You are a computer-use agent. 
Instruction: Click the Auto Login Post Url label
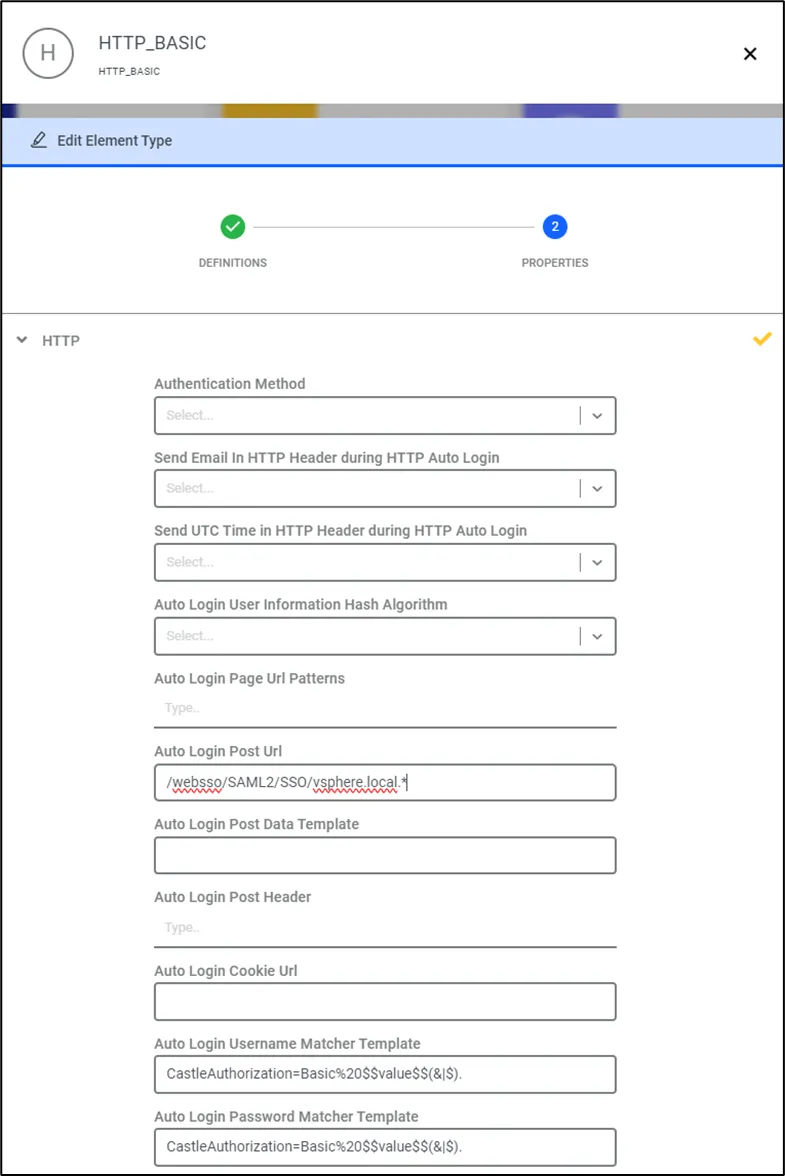click(x=218, y=751)
